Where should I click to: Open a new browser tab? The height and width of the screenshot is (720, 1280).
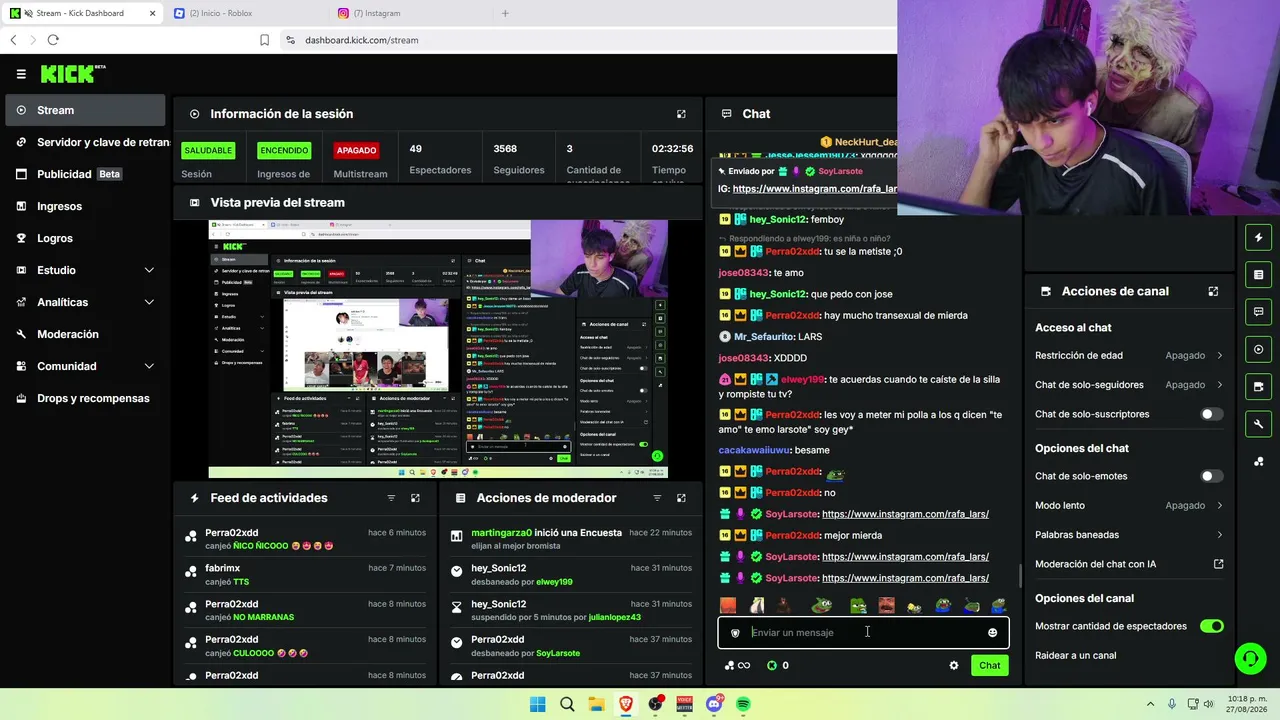[x=505, y=13]
